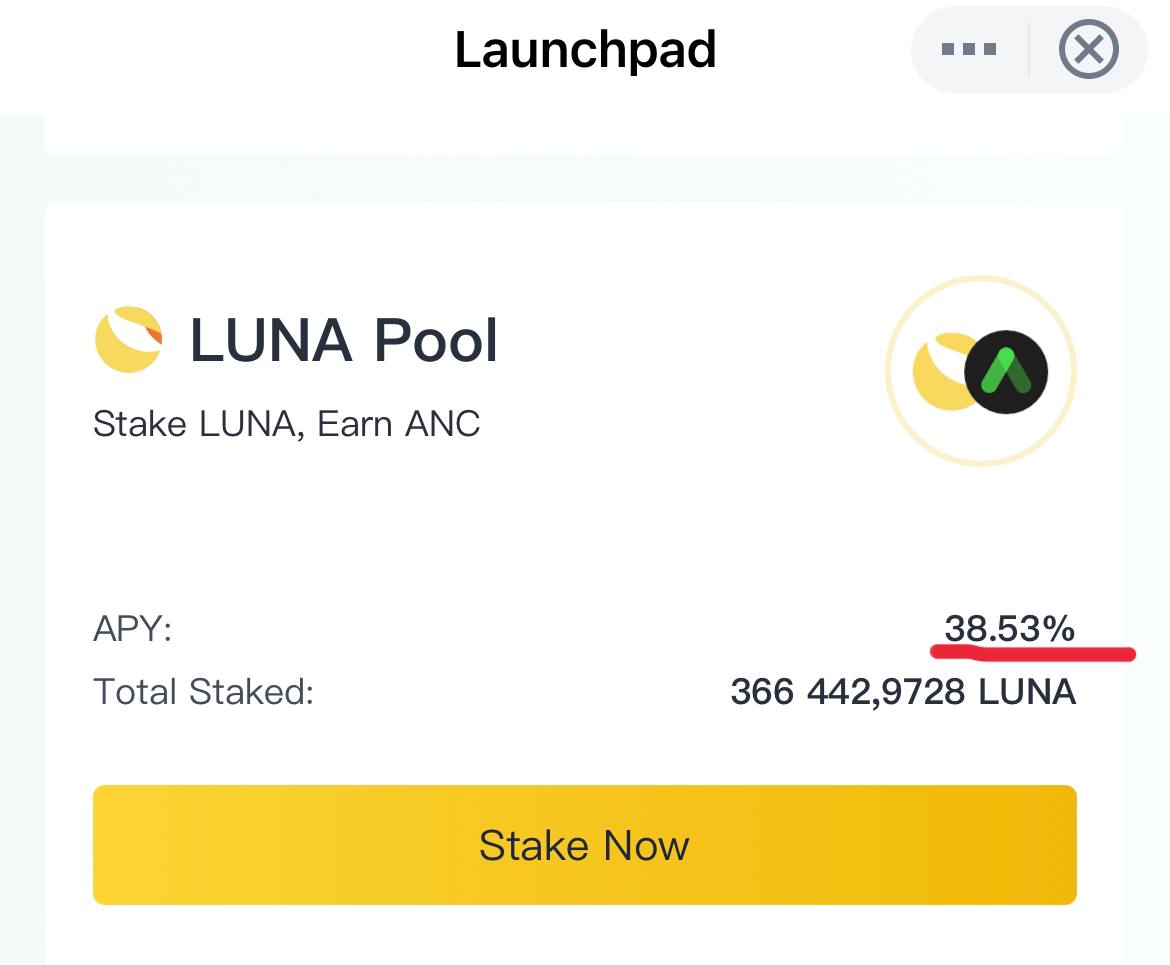Select the LUNA Pool title
The width and height of the screenshot is (1170, 965).
343,340
